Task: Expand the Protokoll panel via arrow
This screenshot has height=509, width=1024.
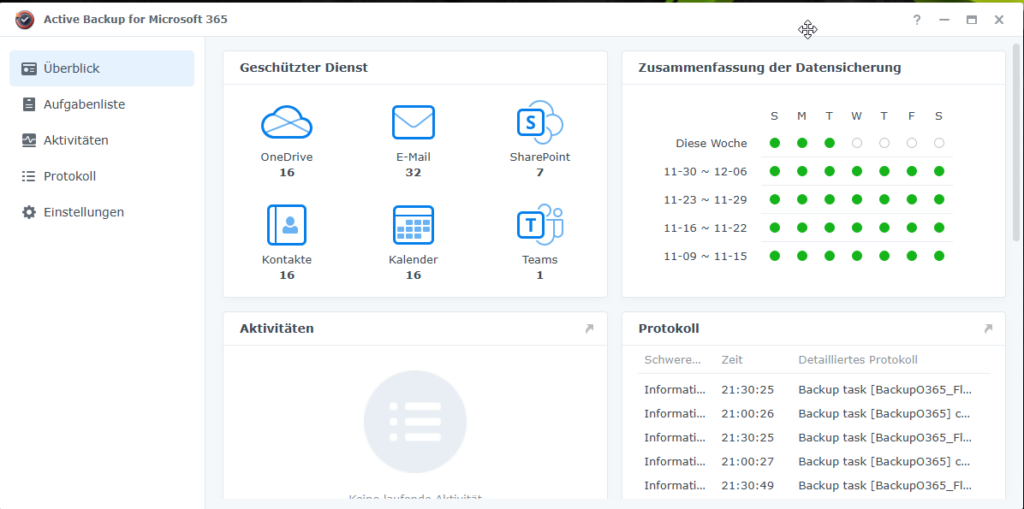Action: coord(988,328)
